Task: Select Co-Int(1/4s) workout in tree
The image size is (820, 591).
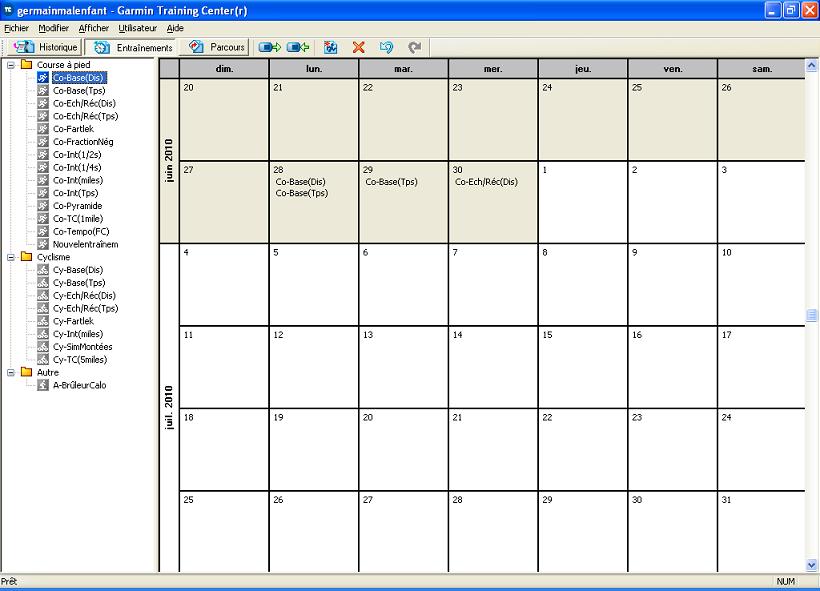Action: tap(77, 167)
